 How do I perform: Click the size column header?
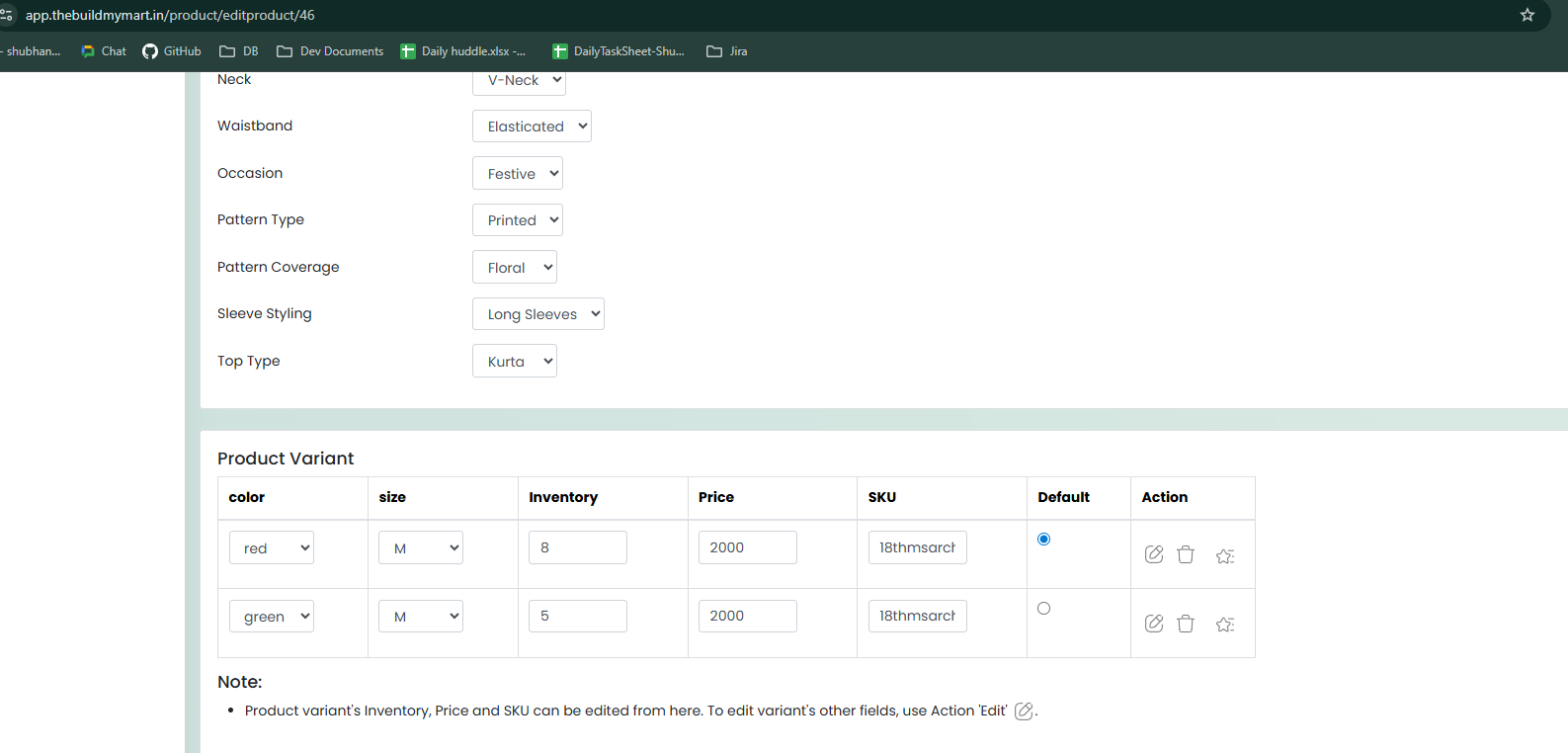pyautogui.click(x=392, y=497)
